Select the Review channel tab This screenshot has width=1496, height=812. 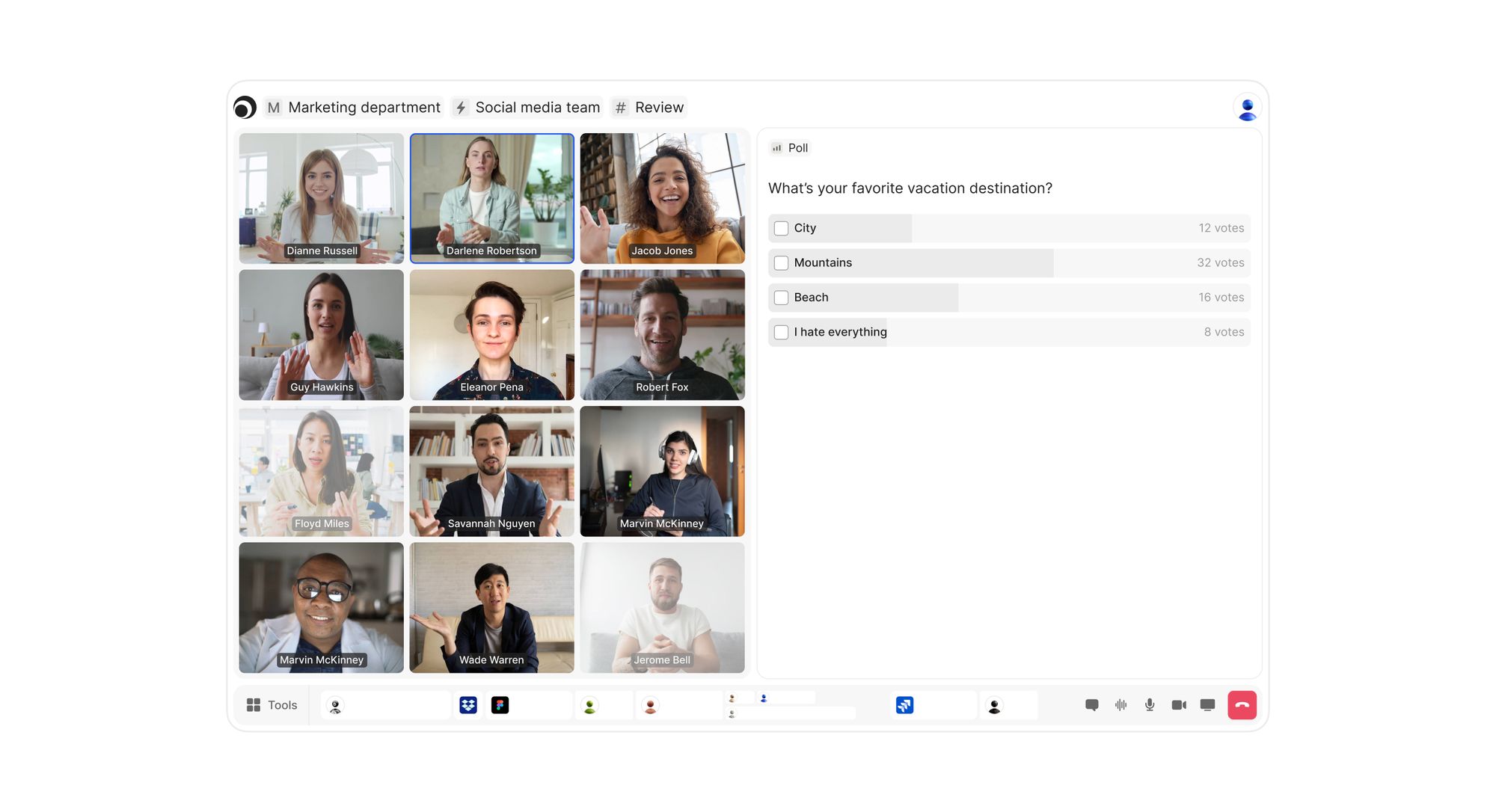649,107
